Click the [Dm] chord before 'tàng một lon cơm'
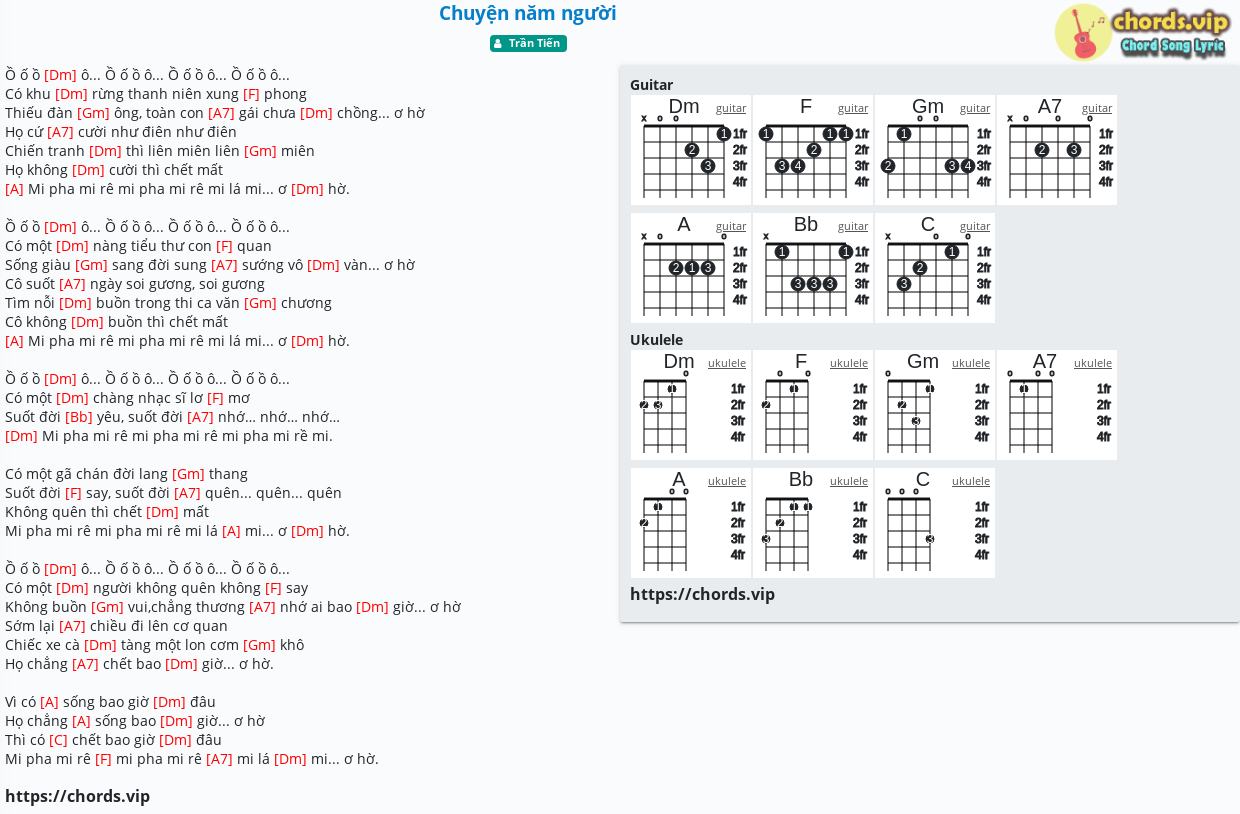This screenshot has width=1240, height=814. click(x=100, y=645)
